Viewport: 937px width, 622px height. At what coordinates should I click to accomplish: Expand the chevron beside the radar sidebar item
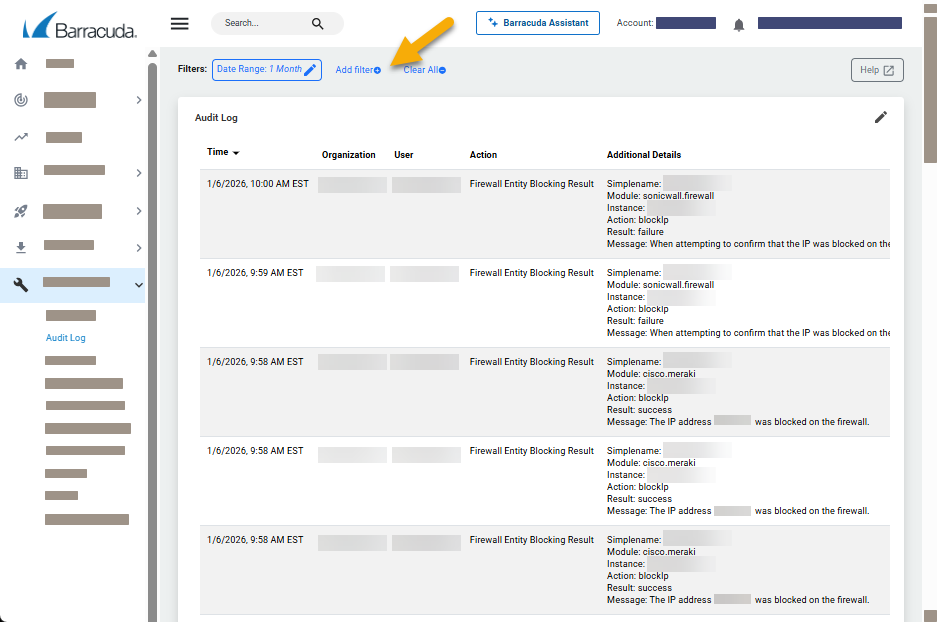point(138,100)
